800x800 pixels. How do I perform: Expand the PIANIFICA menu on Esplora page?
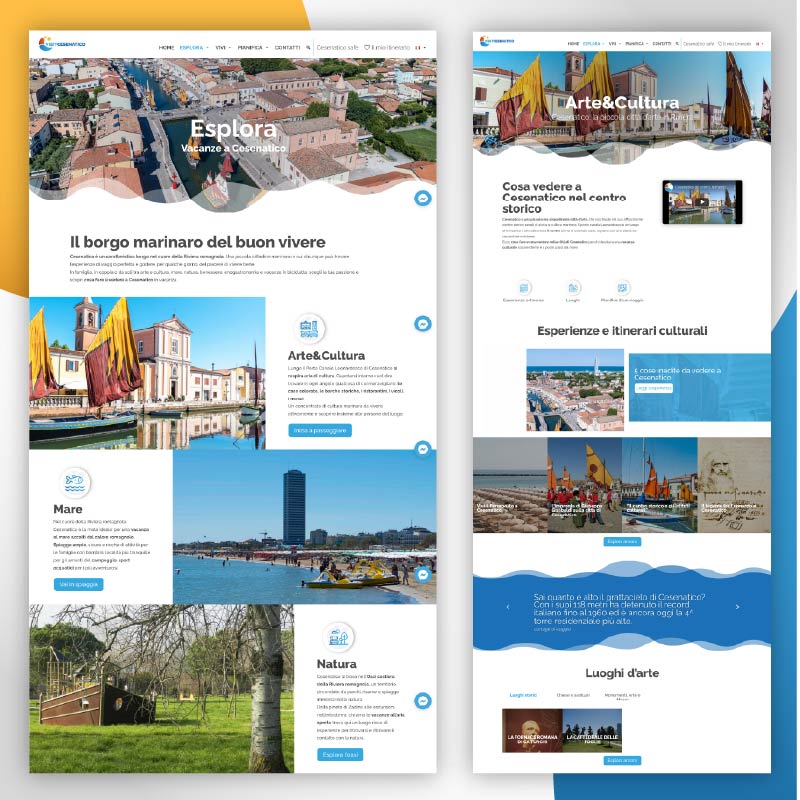click(x=253, y=47)
